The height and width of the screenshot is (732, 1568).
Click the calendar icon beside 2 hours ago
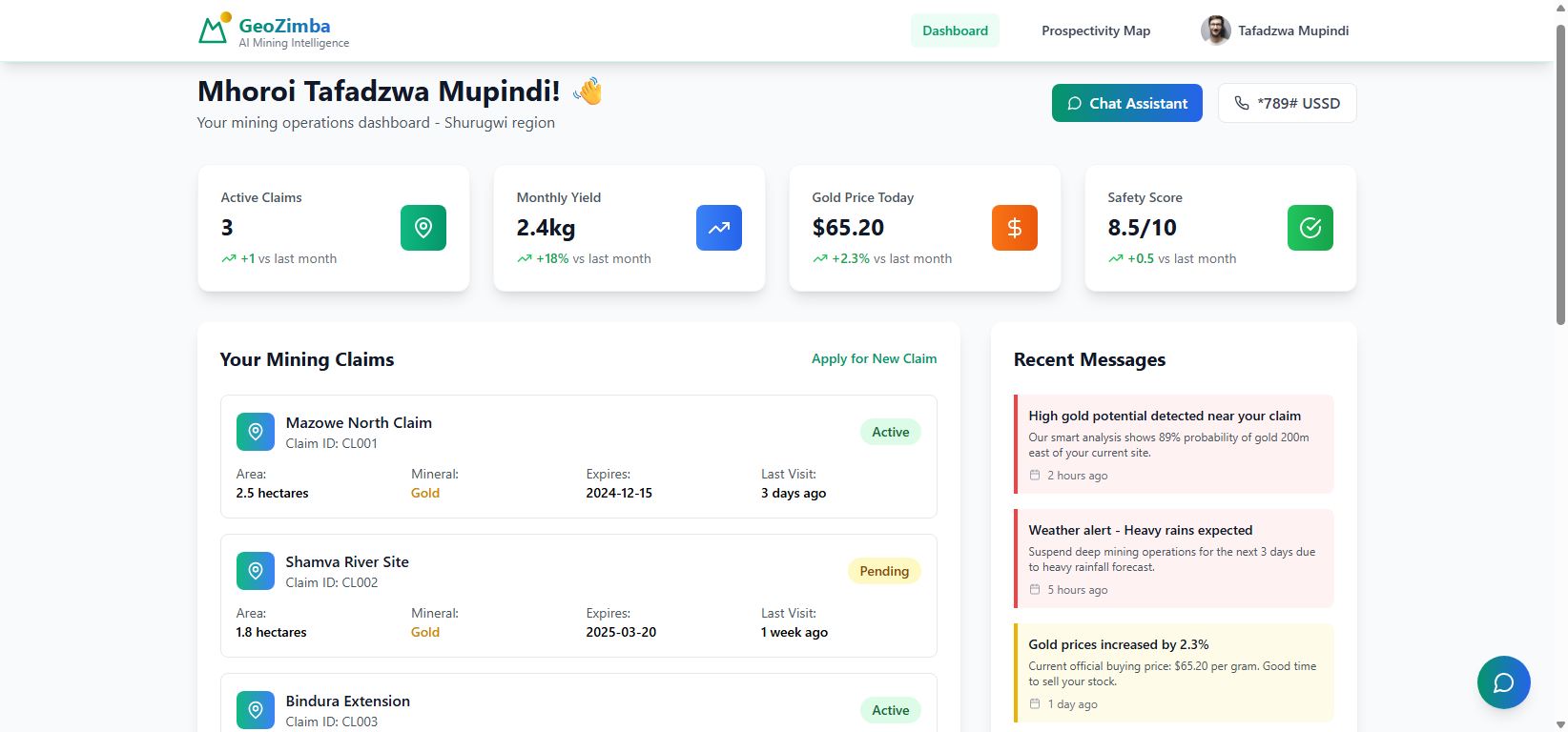[1035, 475]
